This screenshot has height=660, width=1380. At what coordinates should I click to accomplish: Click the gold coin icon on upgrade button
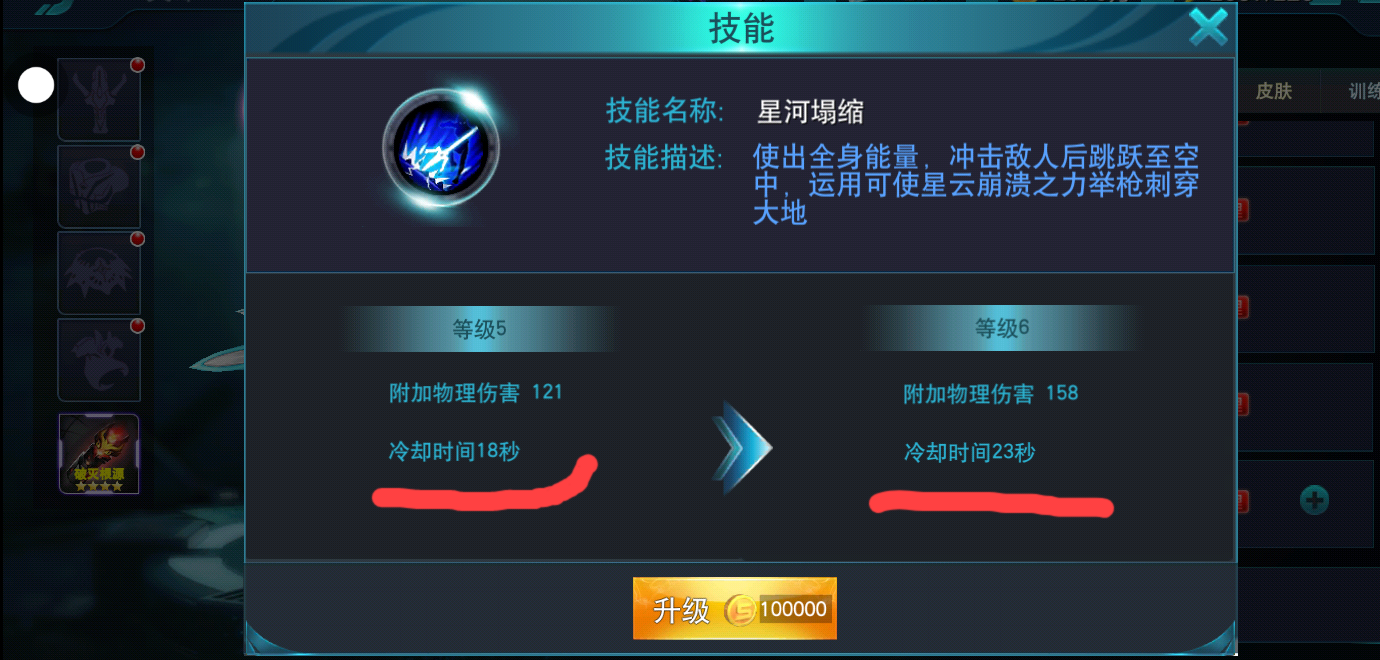tap(740, 609)
